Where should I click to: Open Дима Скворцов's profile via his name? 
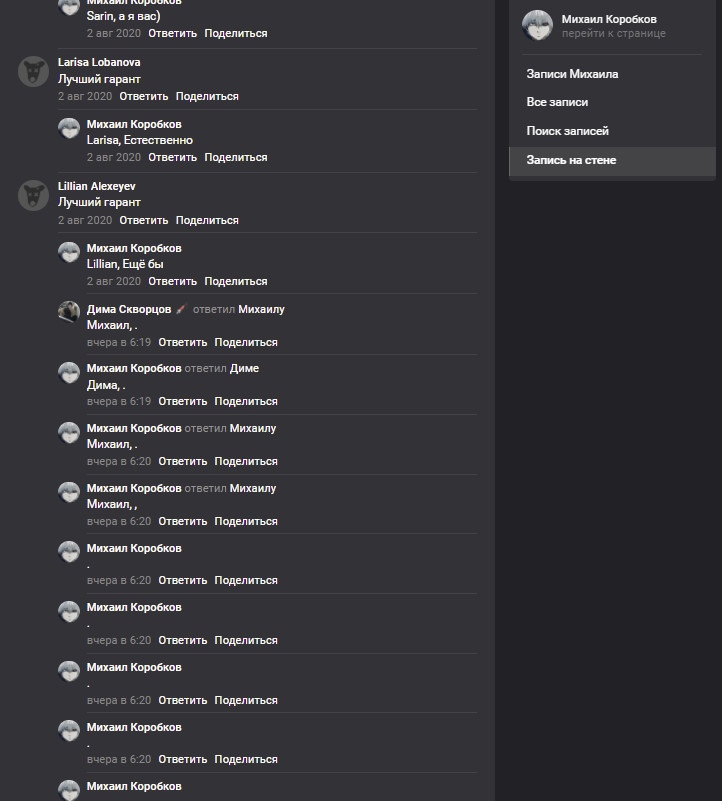point(129,309)
